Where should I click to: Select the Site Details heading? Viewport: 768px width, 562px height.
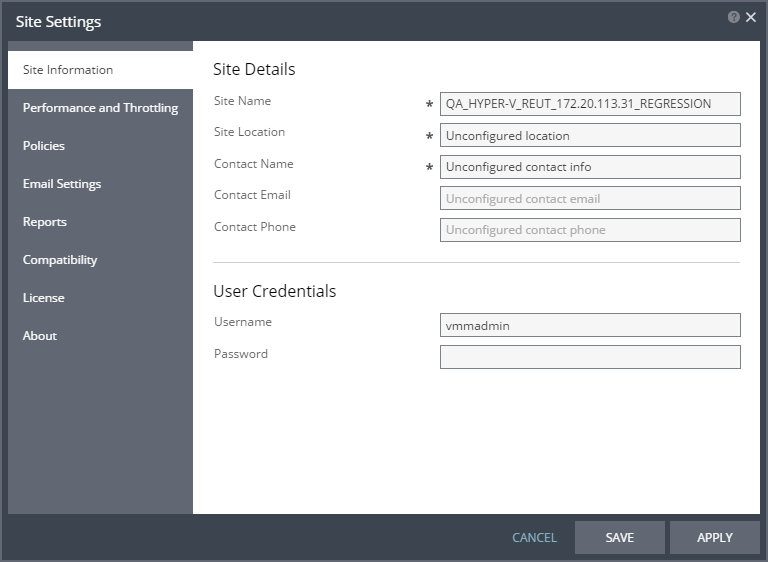click(x=254, y=69)
